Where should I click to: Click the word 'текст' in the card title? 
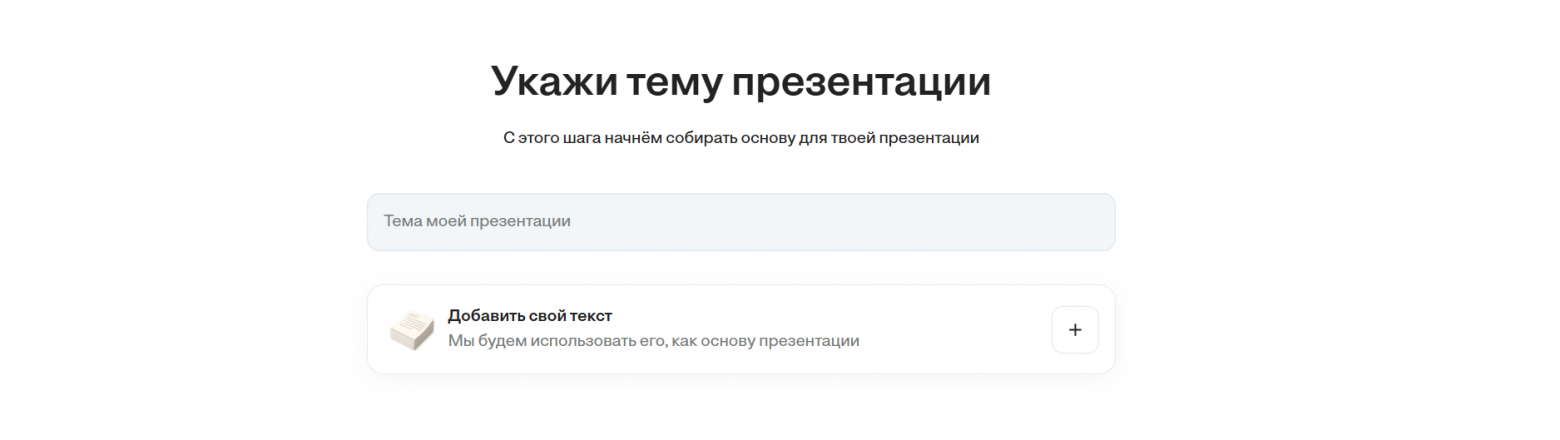[590, 316]
